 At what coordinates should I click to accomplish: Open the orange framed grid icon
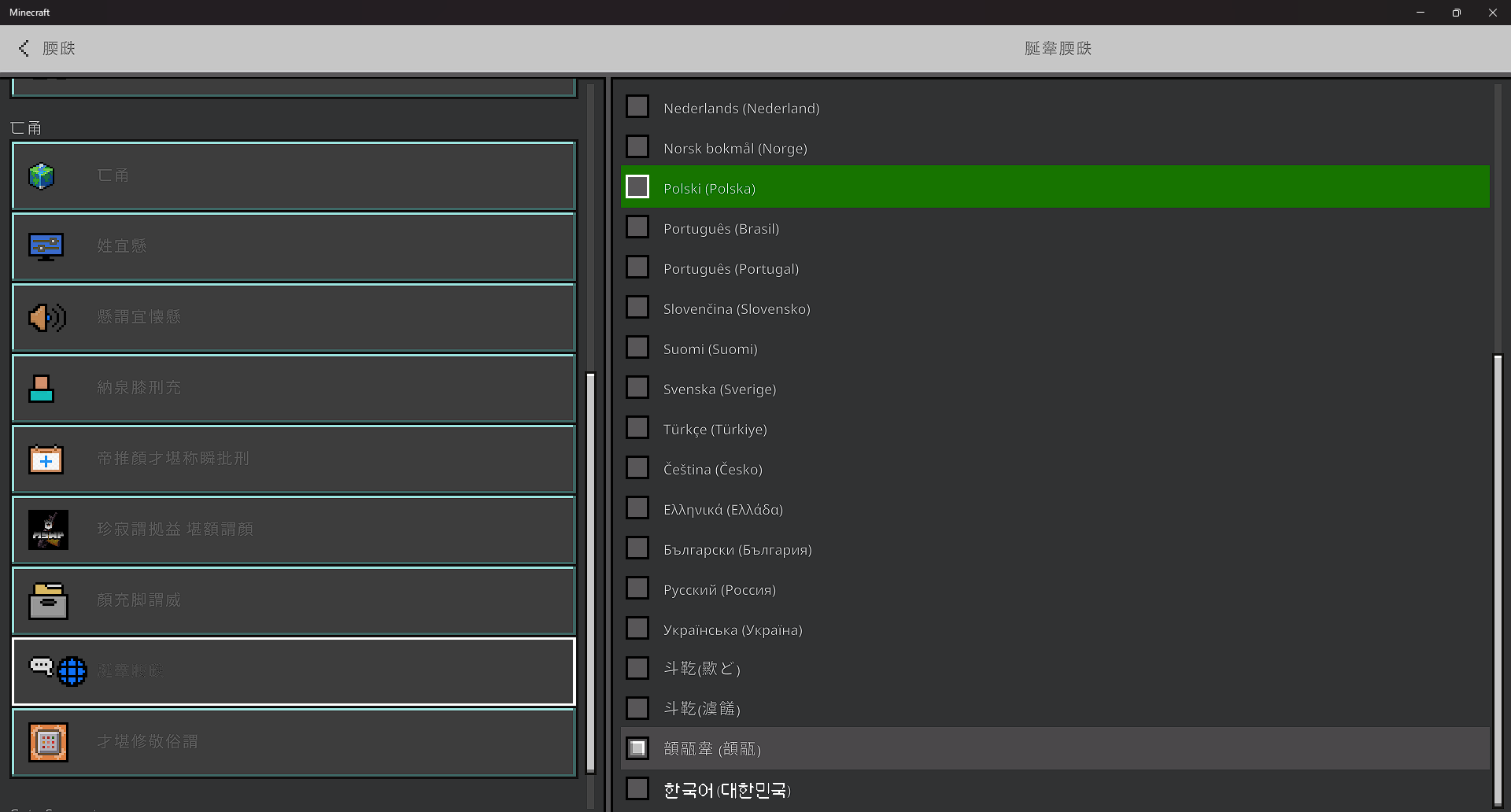(48, 742)
